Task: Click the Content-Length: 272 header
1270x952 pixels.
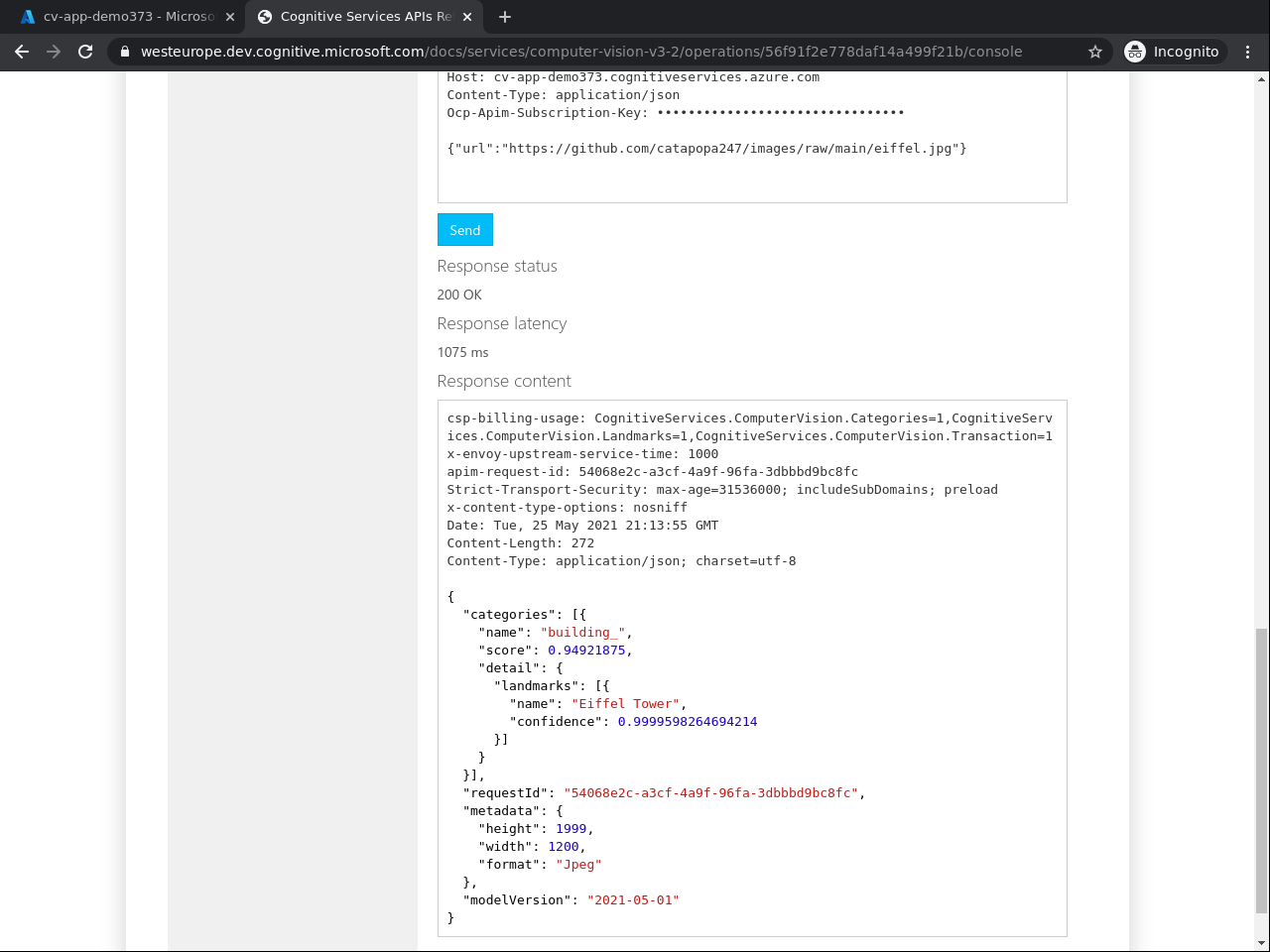Action: [x=521, y=543]
